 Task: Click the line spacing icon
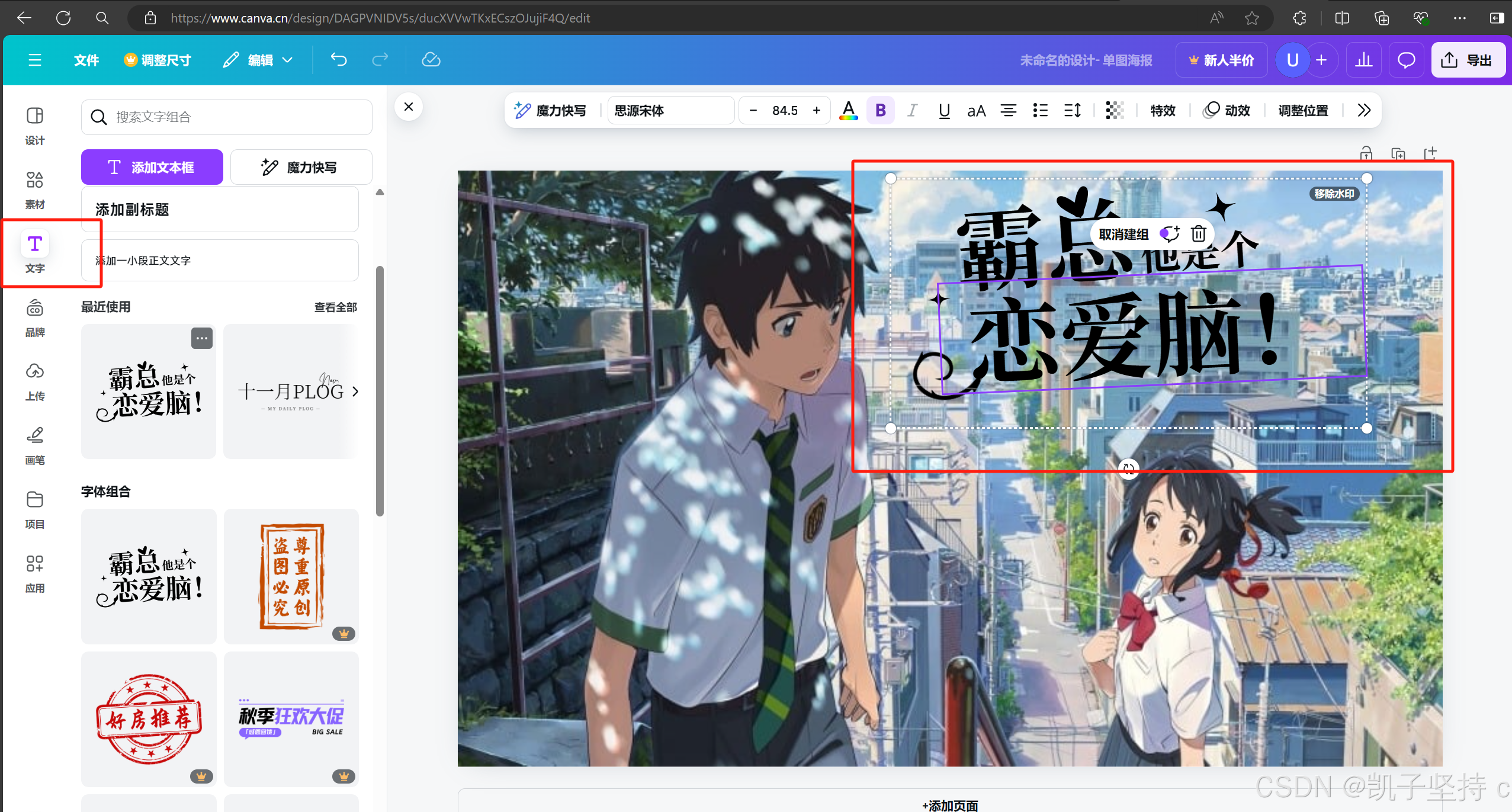click(1072, 111)
